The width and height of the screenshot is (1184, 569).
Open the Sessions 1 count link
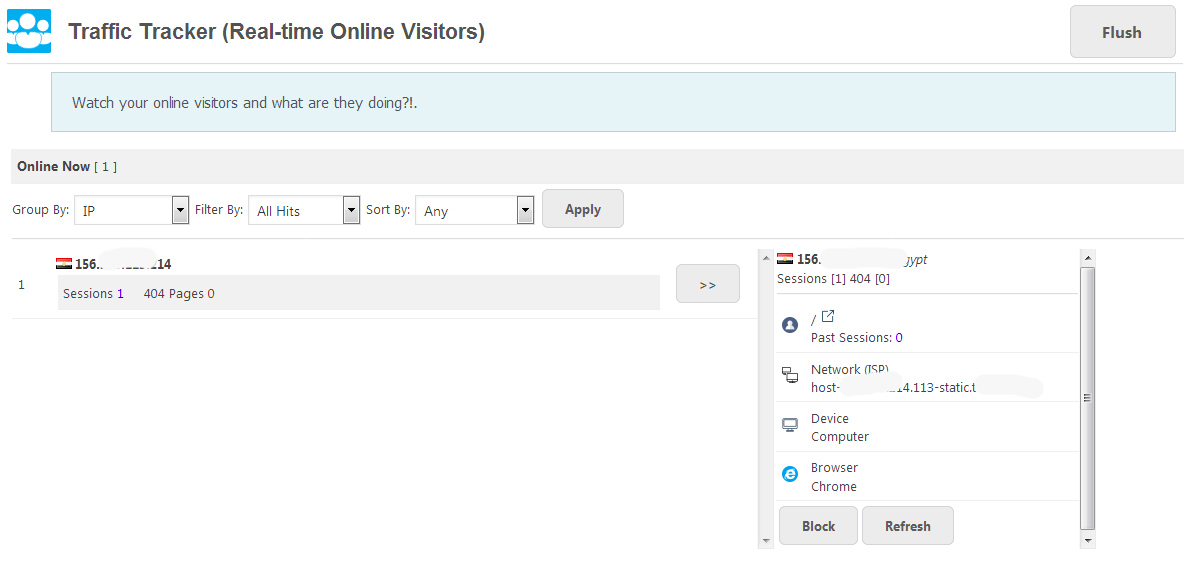120,294
